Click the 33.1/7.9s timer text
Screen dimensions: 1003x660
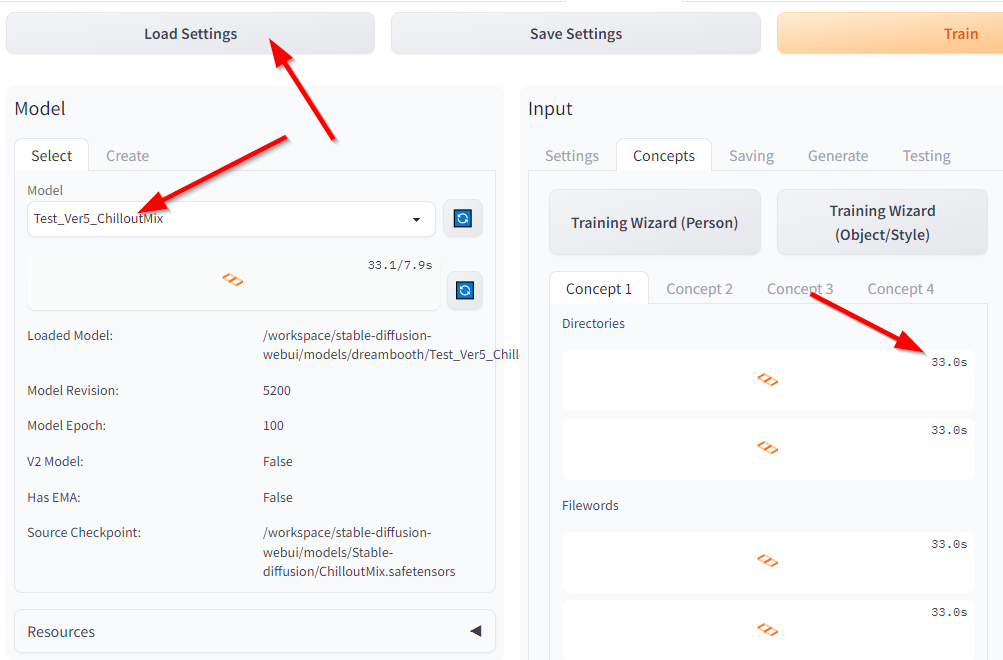tap(400, 265)
